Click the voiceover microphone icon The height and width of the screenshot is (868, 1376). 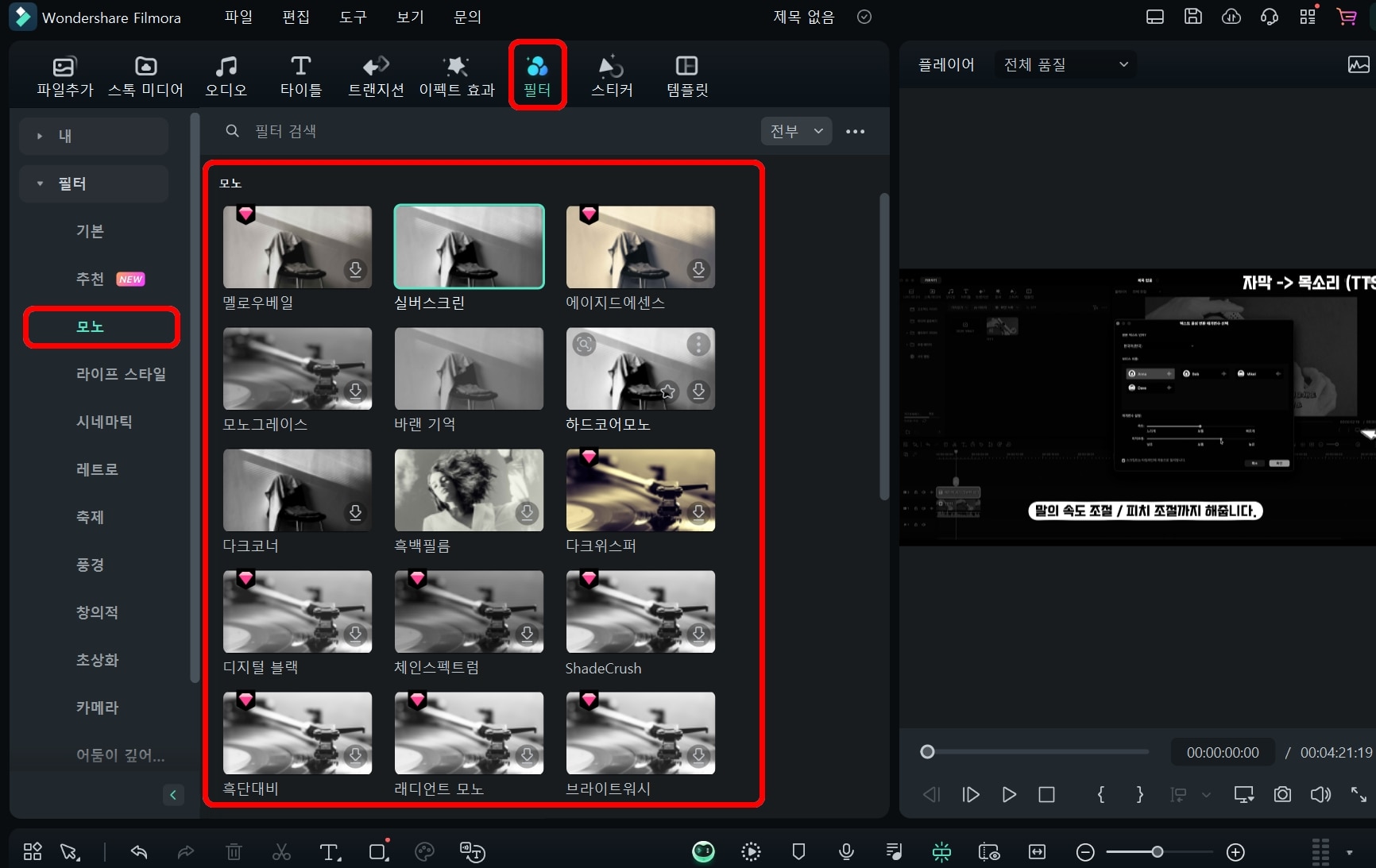click(846, 852)
